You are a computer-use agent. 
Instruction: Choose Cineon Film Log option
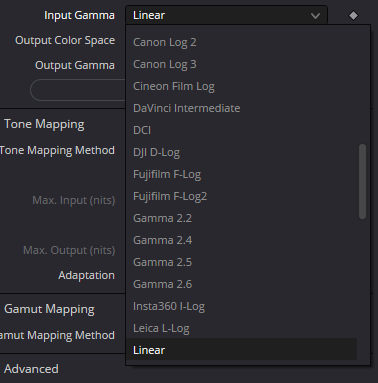coord(241,86)
